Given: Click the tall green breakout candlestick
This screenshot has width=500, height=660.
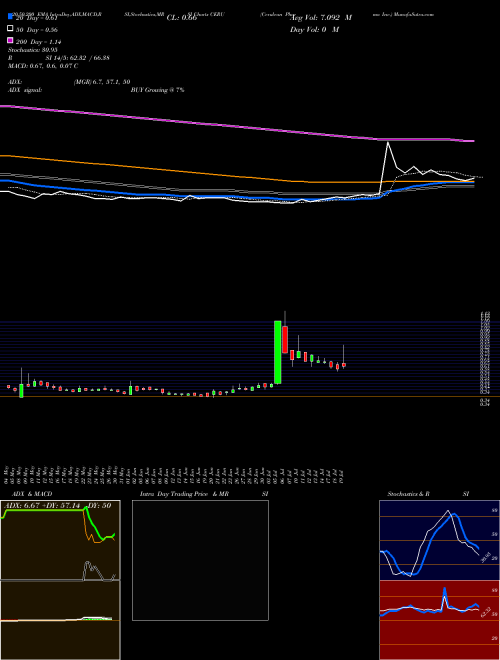Looking at the screenshot, I should pyautogui.click(x=278, y=352).
